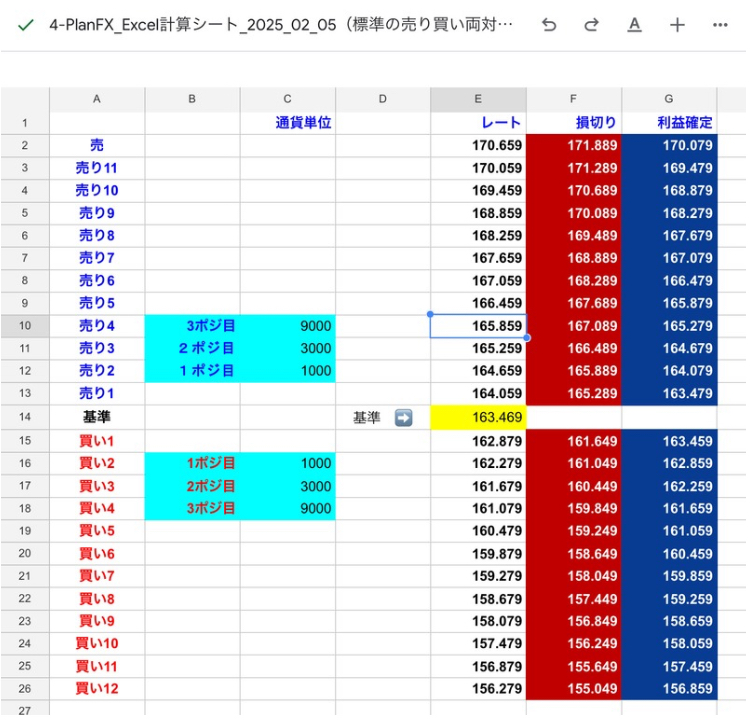The width and height of the screenshot is (750, 721).
Task: Click red 3ポジ目 cell in row 18
Action: coord(192,508)
